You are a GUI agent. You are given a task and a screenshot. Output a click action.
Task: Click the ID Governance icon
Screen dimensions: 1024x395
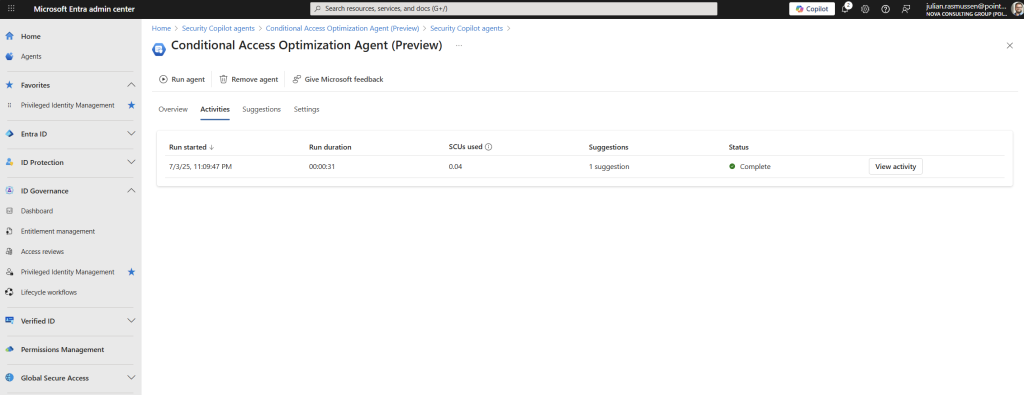[x=9, y=191]
